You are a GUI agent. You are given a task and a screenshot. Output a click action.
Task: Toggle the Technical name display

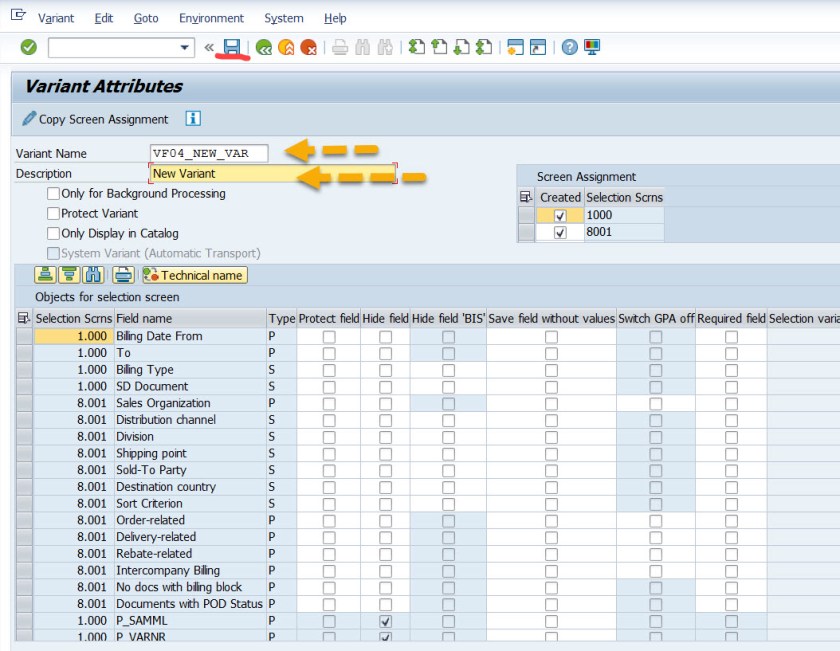coord(196,276)
